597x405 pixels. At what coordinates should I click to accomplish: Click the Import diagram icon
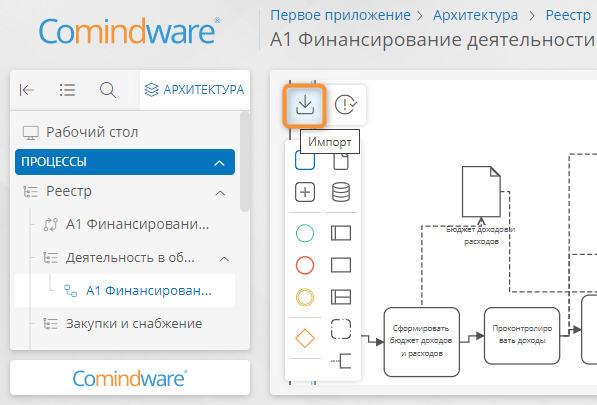305,105
